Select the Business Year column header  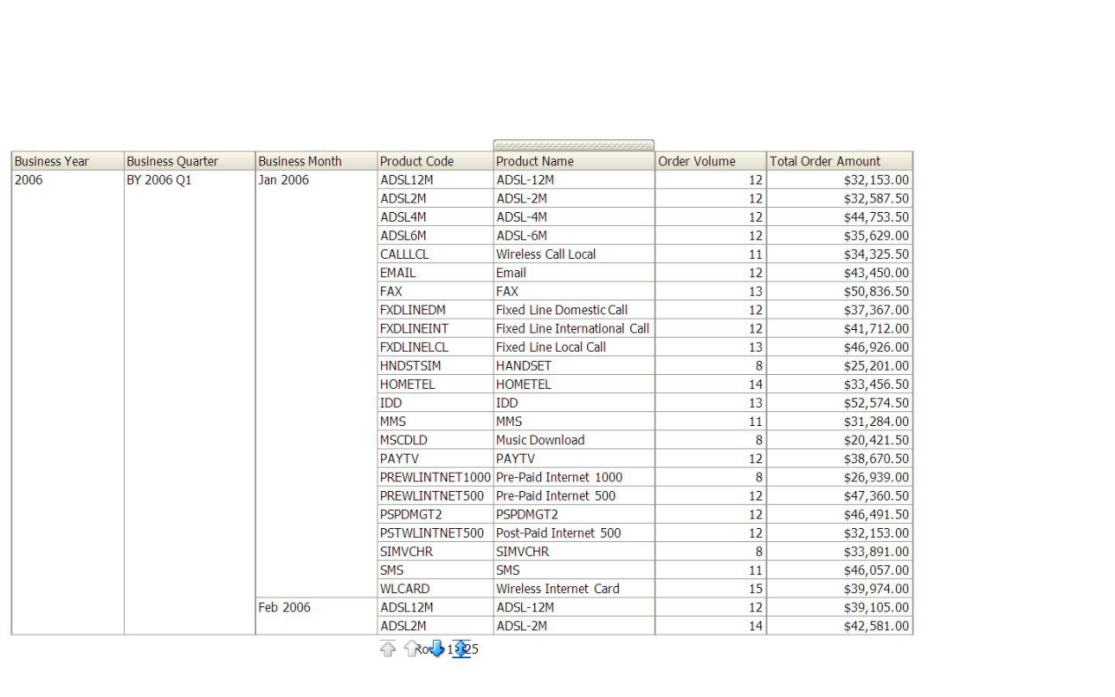(x=68, y=161)
